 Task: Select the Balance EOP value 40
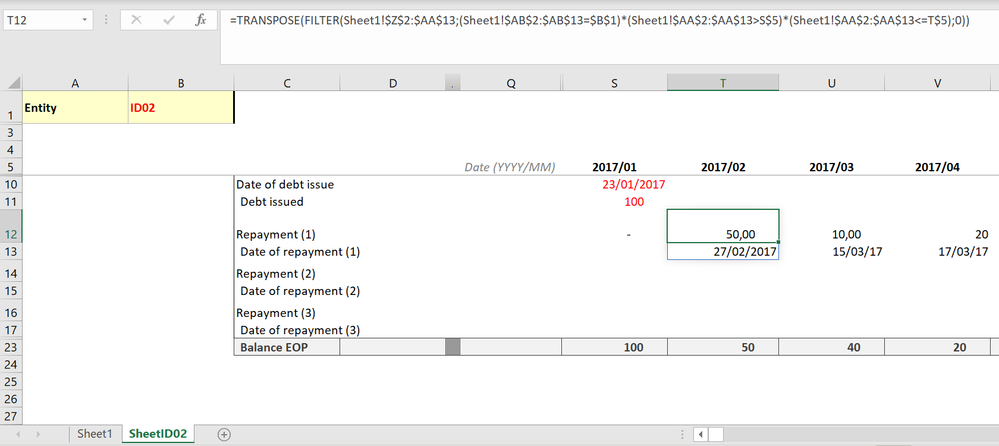(x=831, y=347)
